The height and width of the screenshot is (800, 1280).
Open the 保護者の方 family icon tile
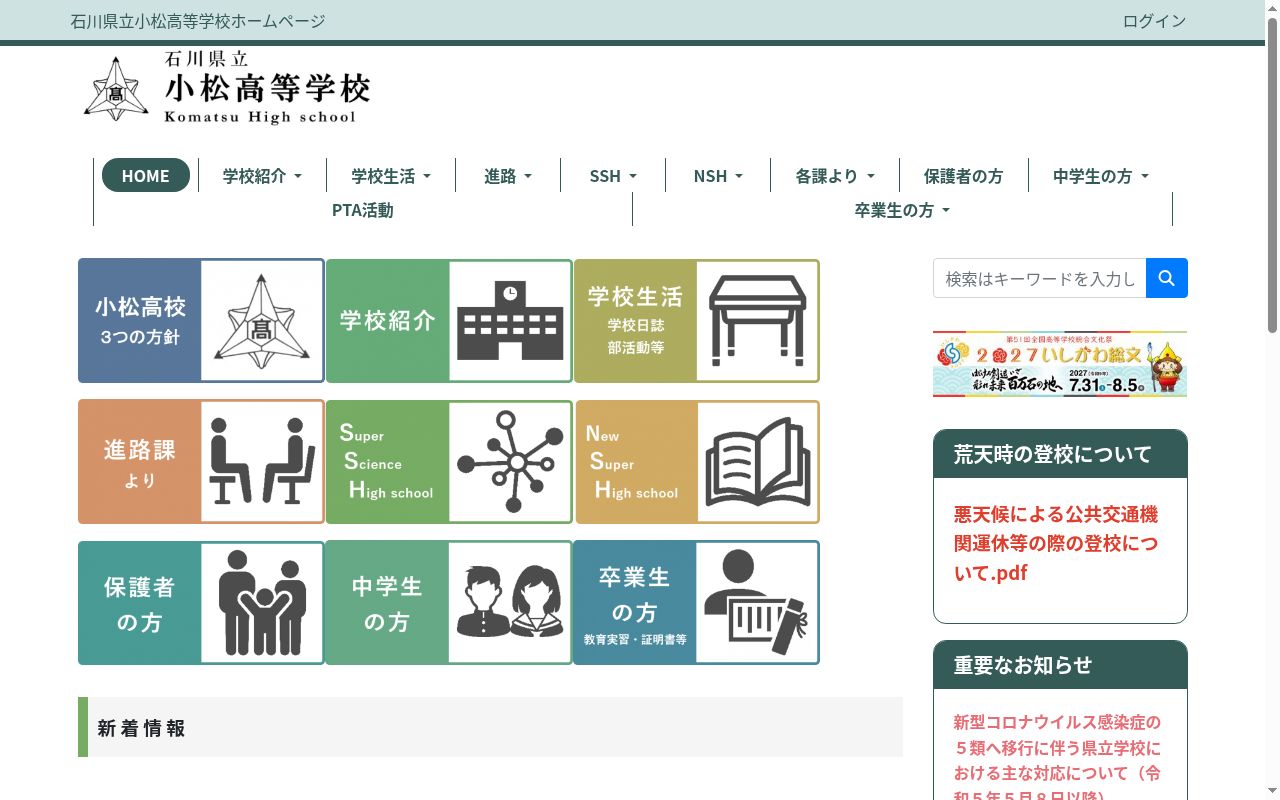pyautogui.click(x=201, y=603)
